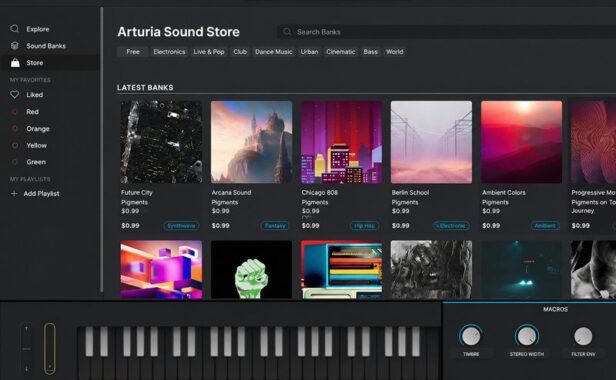The height and width of the screenshot is (380, 616).
Task: Open the green fist bank thumbnail
Action: click(x=251, y=270)
